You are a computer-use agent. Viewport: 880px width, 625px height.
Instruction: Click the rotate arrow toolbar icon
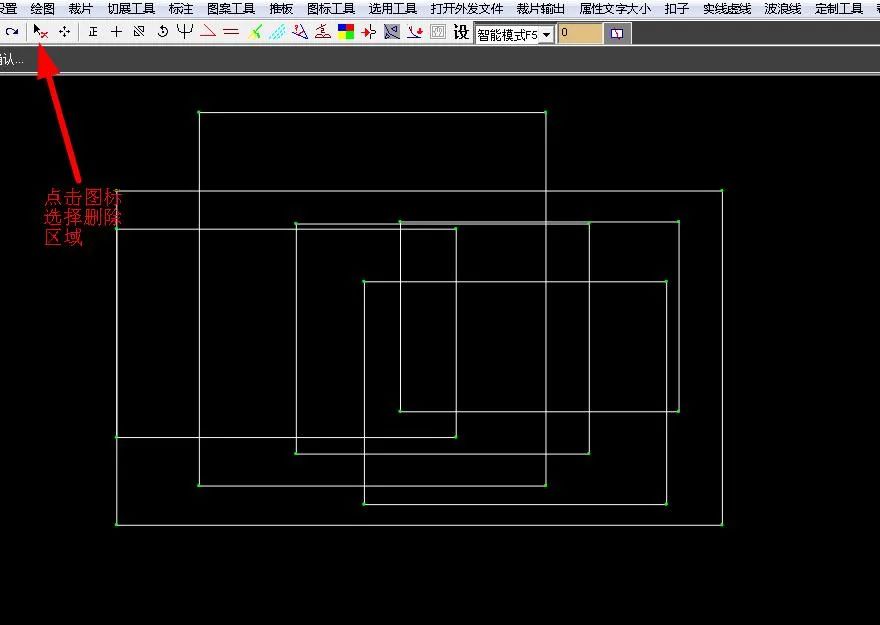(163, 32)
